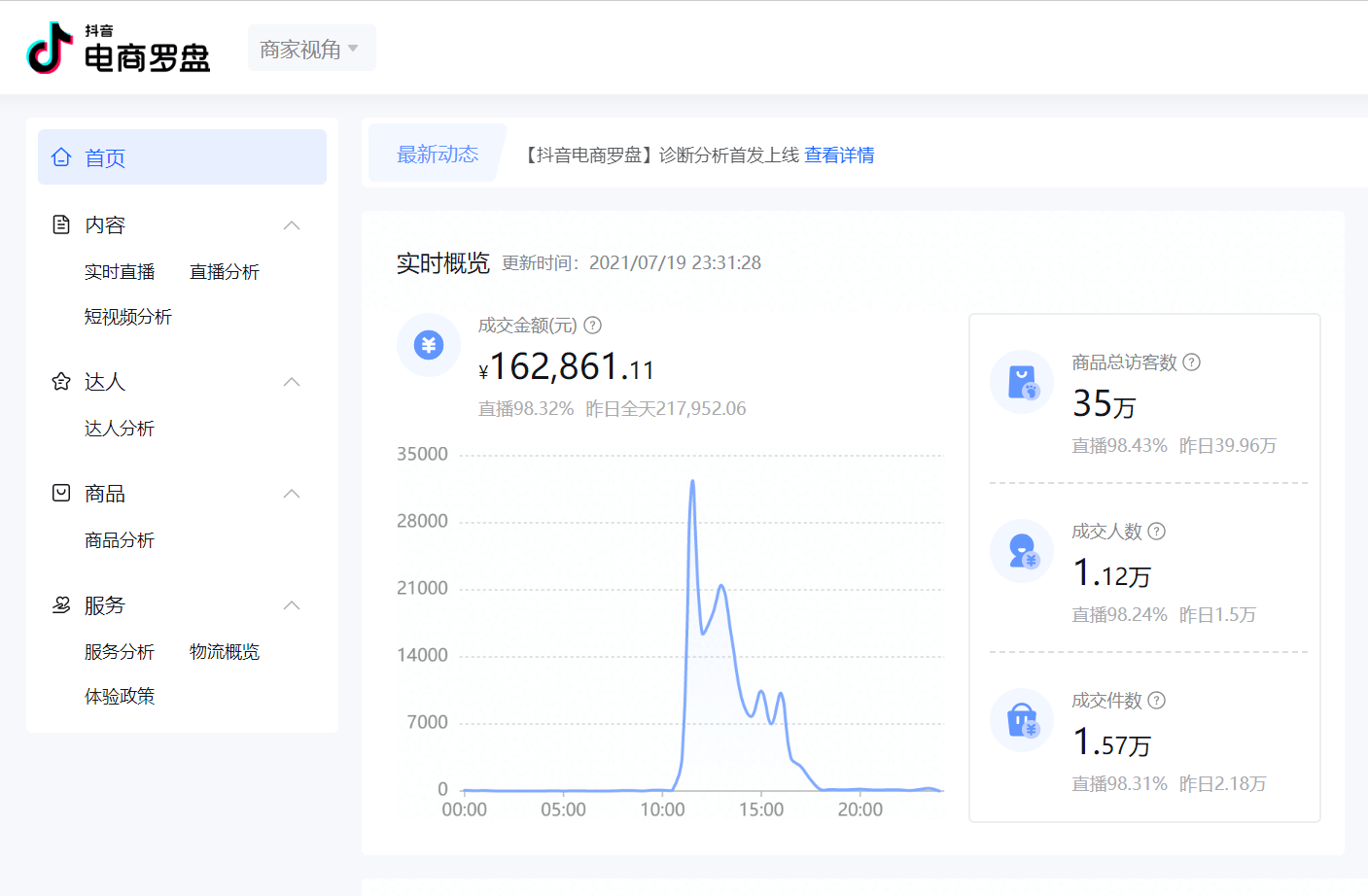The height and width of the screenshot is (896, 1368).
Task: Click the hand icon beside 服务
Action: coord(61,605)
